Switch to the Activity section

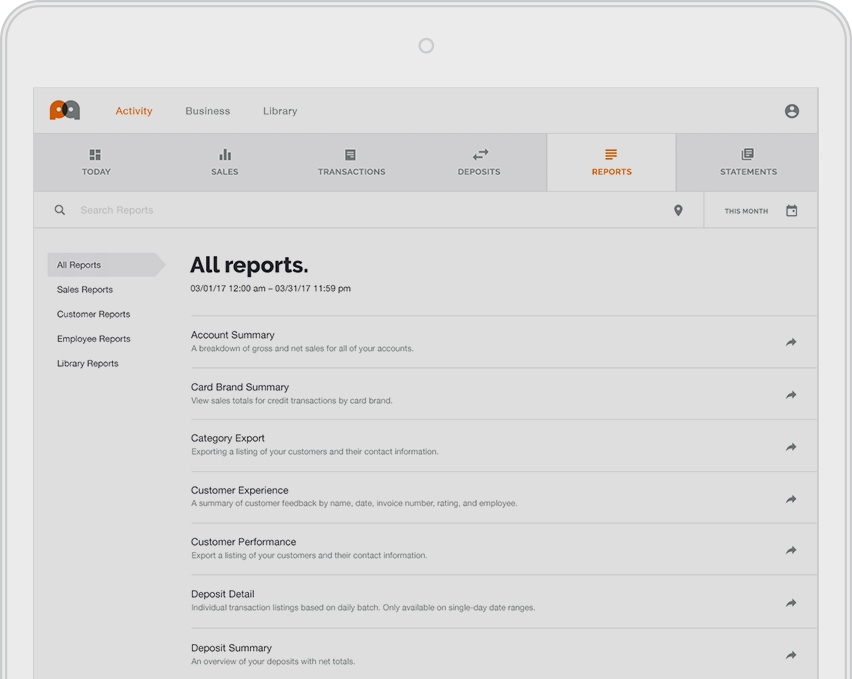coord(134,111)
